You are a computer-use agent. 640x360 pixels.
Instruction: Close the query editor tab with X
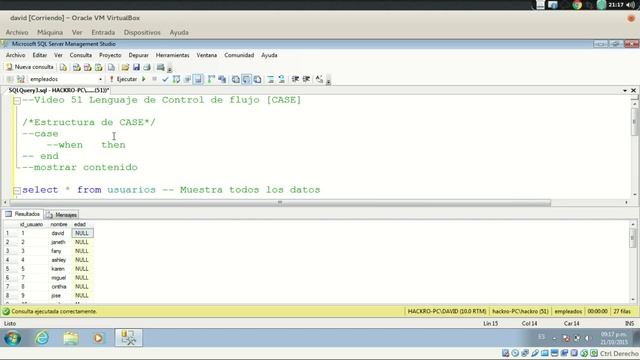633,91
